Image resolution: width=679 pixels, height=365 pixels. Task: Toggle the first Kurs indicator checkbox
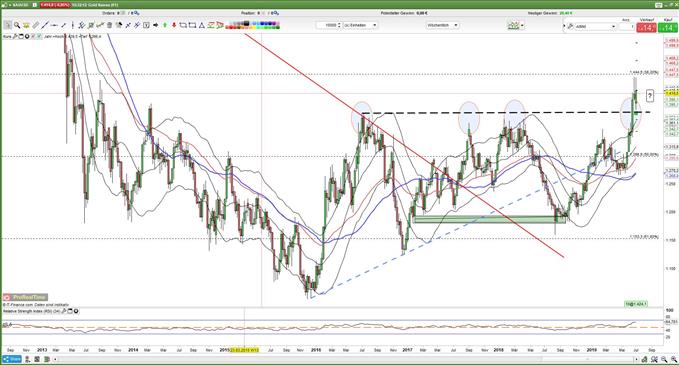click(33, 36)
